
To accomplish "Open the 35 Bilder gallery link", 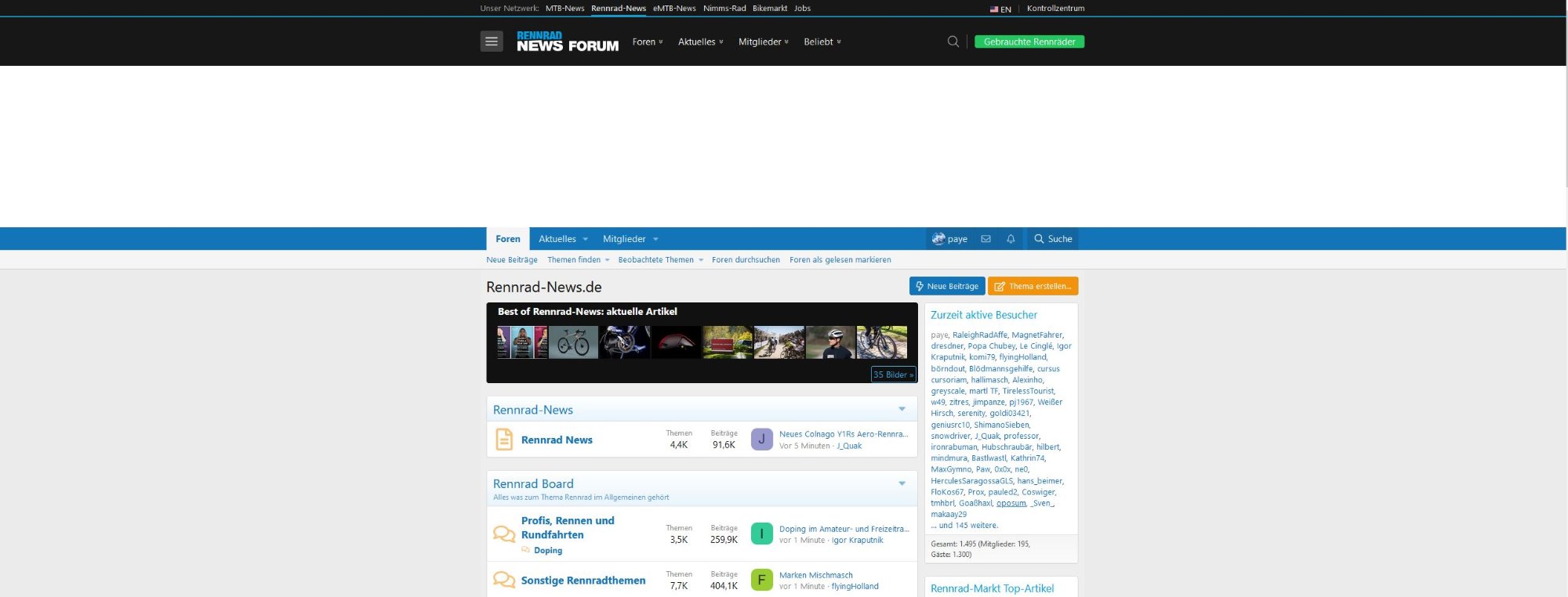I will click(893, 374).
